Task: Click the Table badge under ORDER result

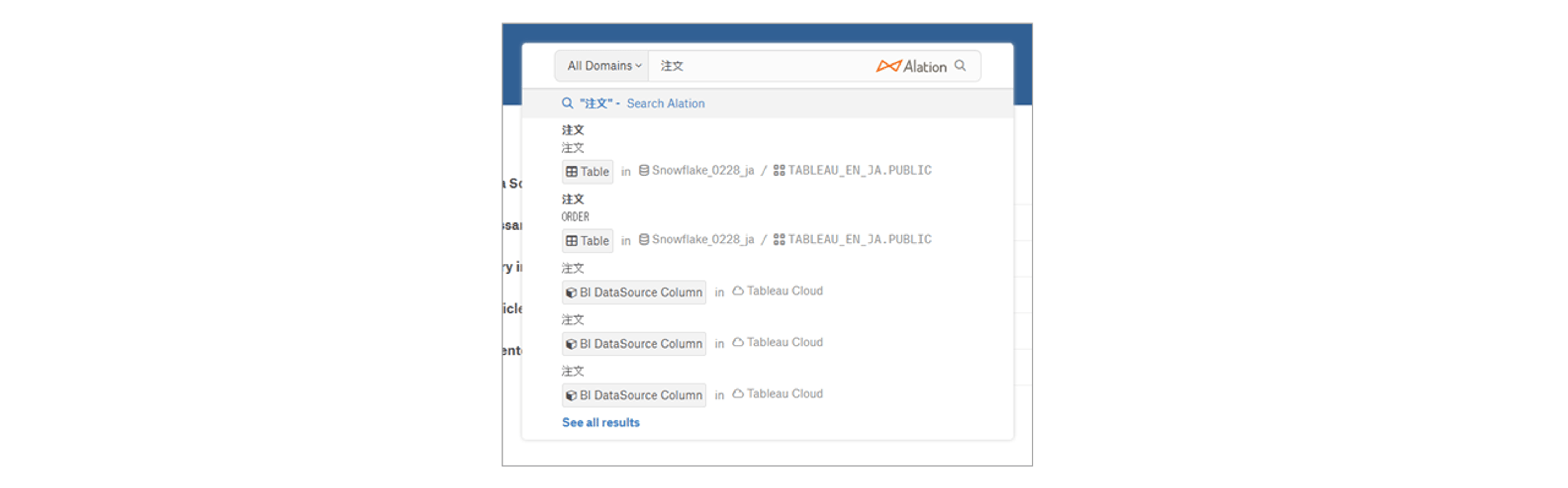Action: click(x=587, y=241)
